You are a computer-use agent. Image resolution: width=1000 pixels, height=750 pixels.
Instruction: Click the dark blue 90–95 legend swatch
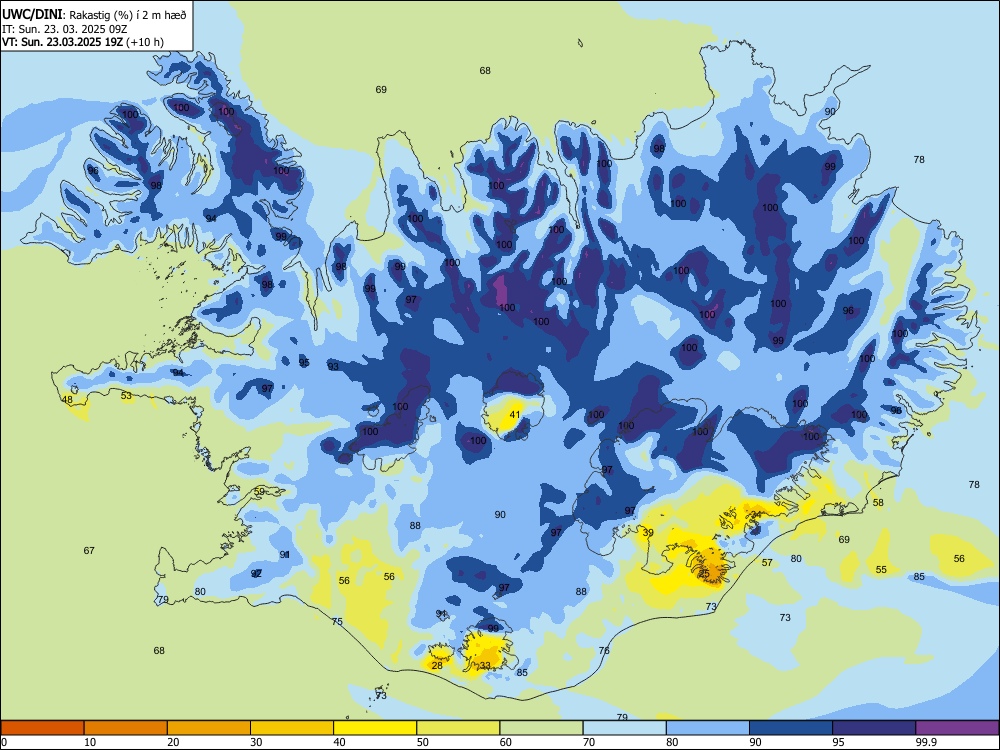[x=791, y=728]
